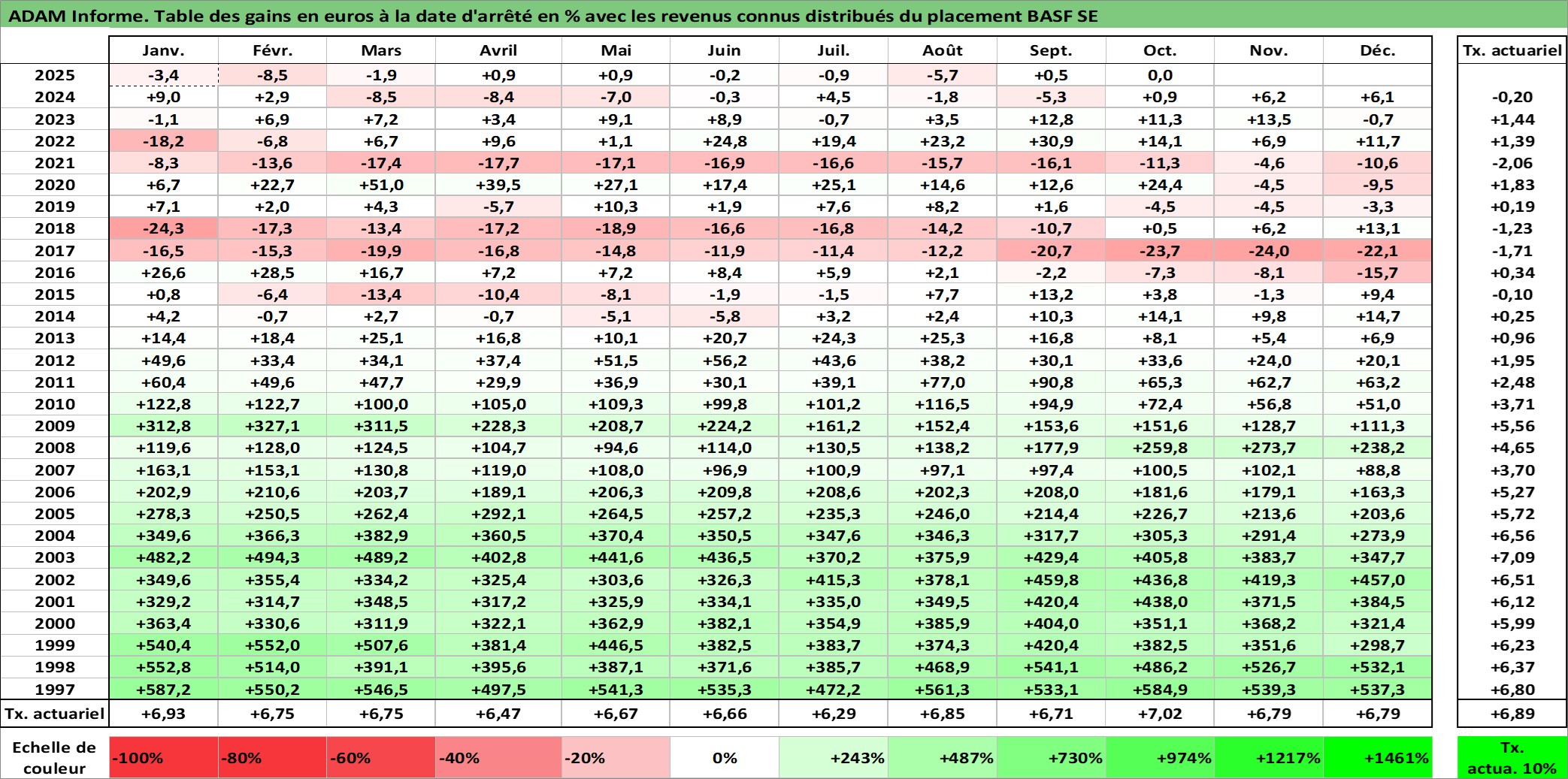Viewport: 1568px width, 779px height.
Task: Click the +561,3 cell for August 1997
Action: pyautogui.click(x=943, y=690)
